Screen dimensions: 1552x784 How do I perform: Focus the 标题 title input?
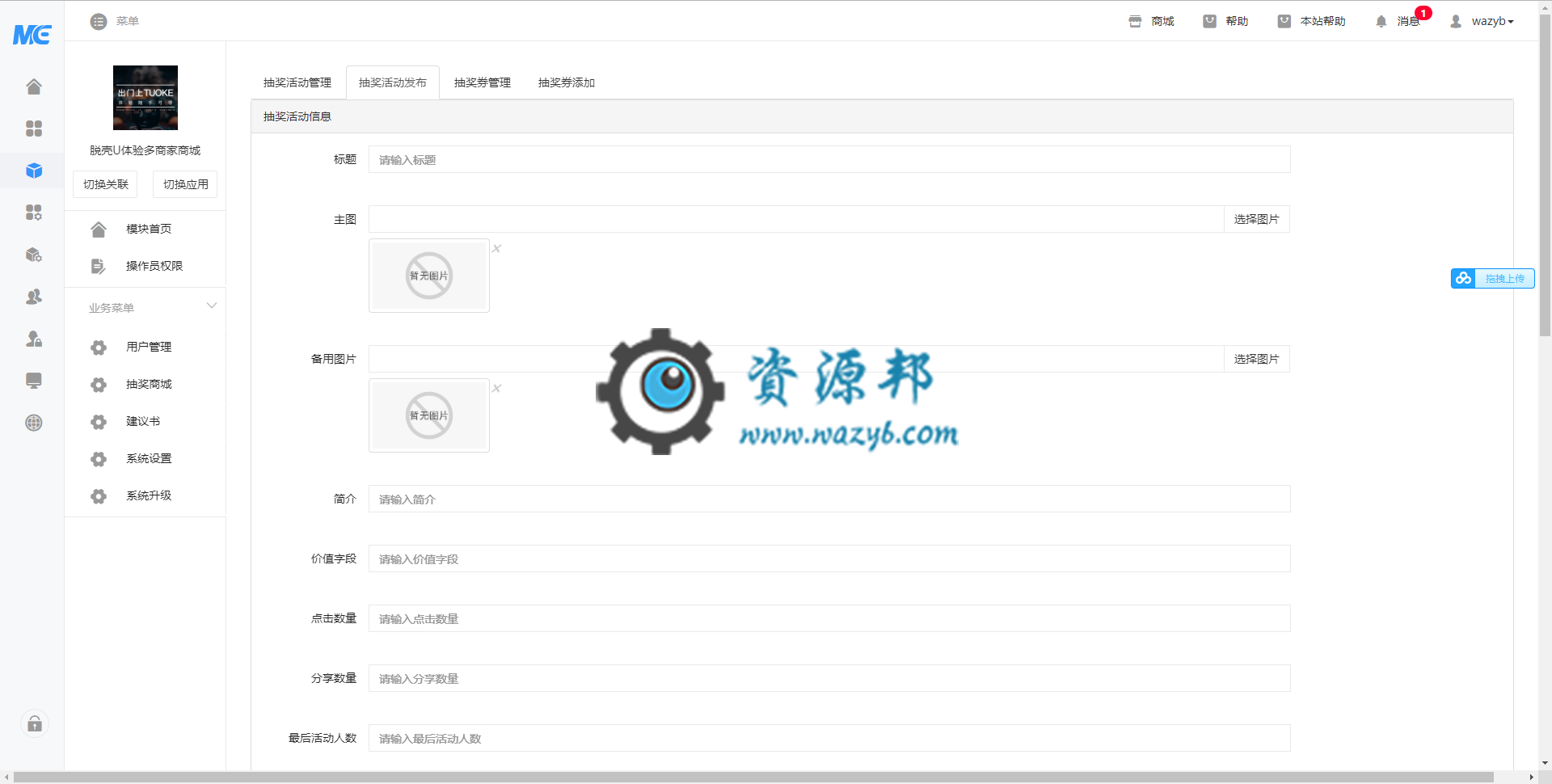coord(829,159)
